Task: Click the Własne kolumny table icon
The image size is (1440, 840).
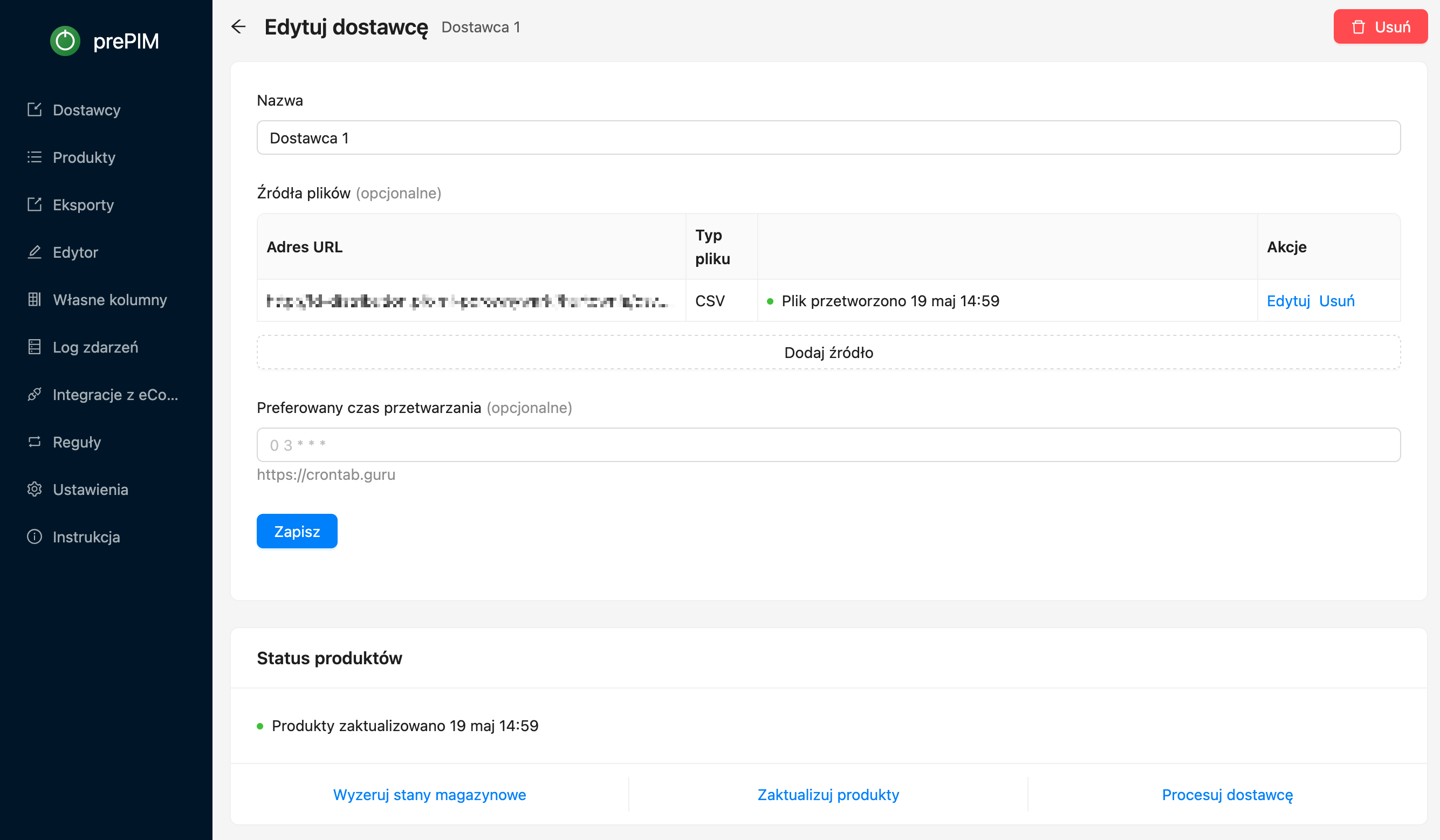Action: (x=35, y=299)
